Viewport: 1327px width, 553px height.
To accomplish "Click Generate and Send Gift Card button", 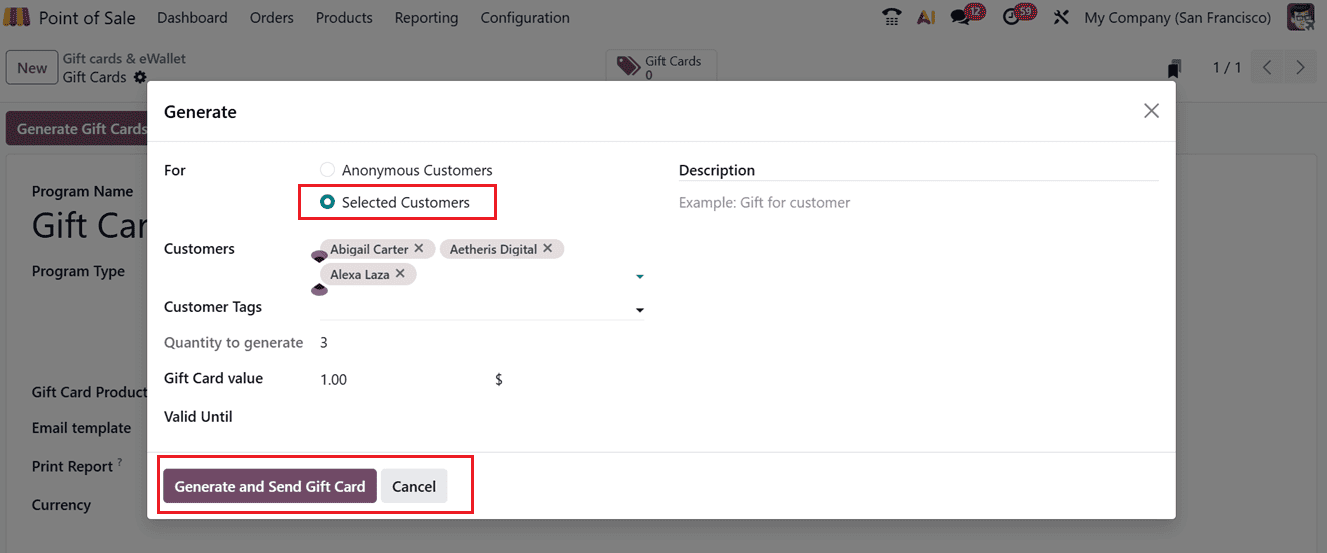I will pyautogui.click(x=270, y=486).
